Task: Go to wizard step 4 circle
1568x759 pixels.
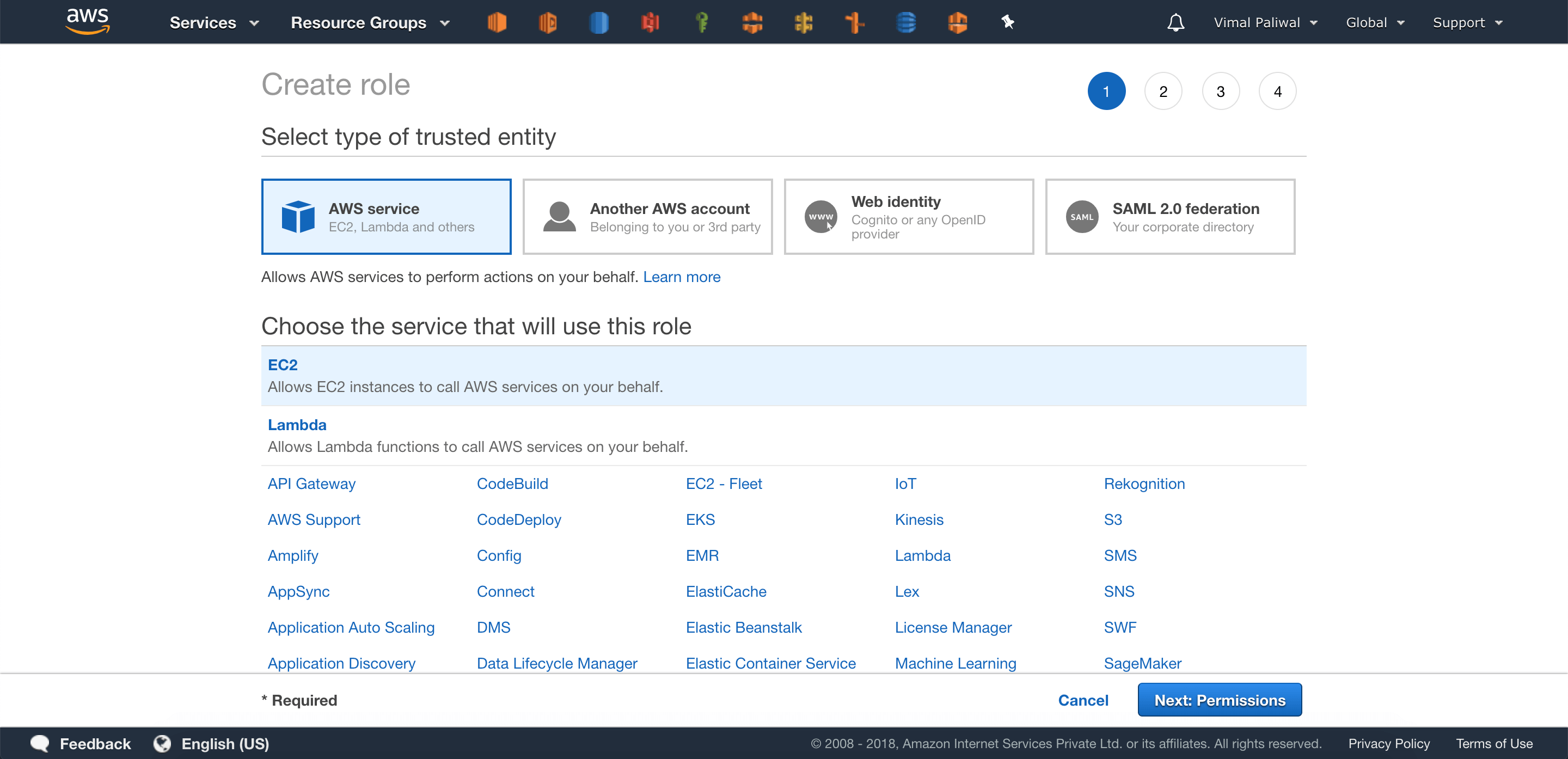Action: (1277, 91)
